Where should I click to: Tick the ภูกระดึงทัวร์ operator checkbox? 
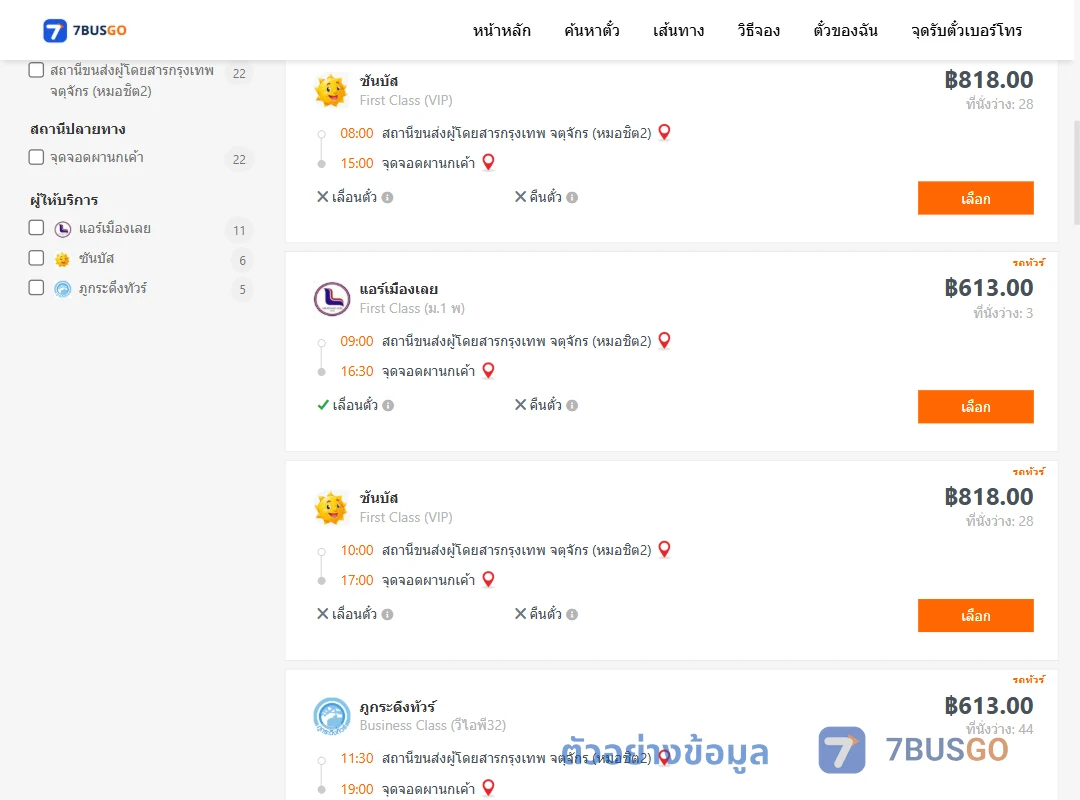(x=37, y=288)
